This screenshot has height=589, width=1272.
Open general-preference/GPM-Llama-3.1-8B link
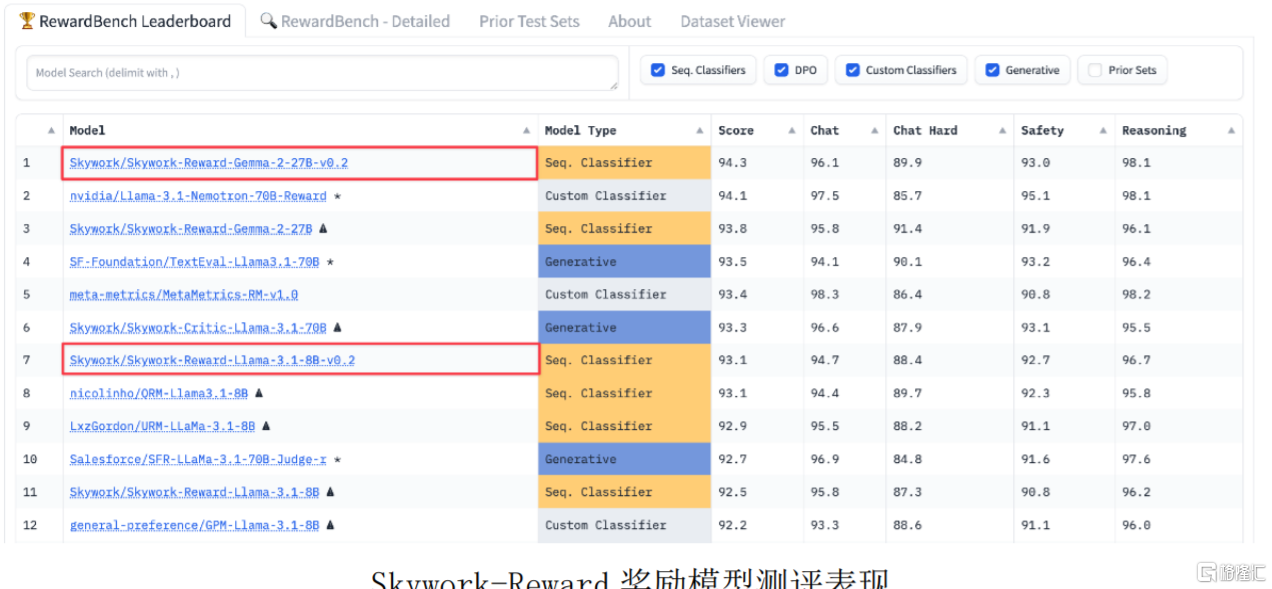coord(195,525)
